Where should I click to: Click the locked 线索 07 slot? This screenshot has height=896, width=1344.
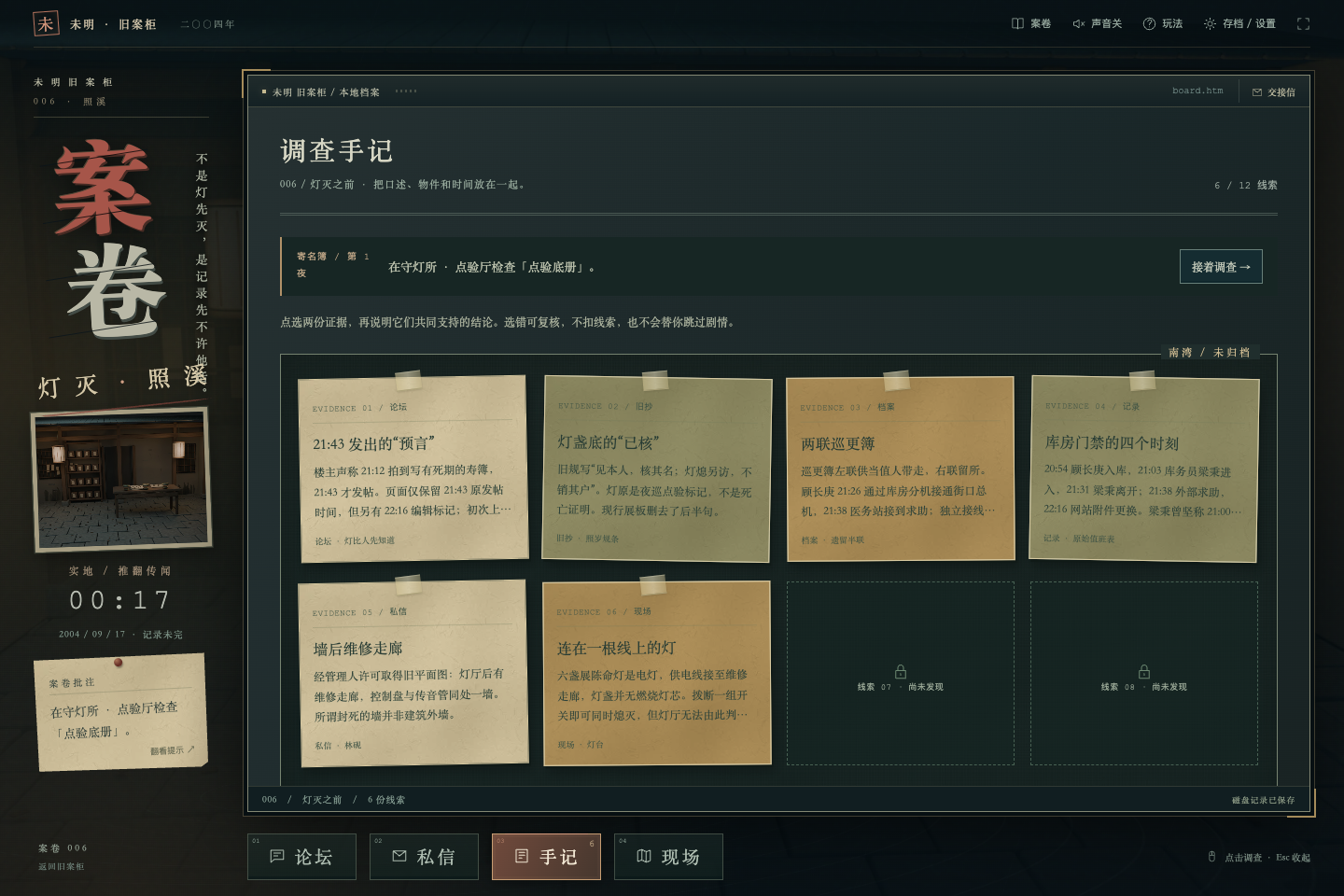pyautogui.click(x=901, y=674)
